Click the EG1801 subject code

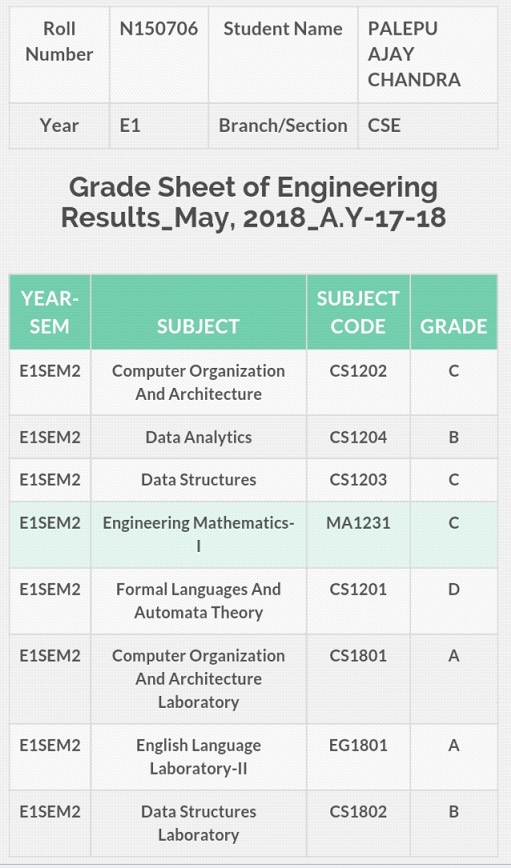358,745
